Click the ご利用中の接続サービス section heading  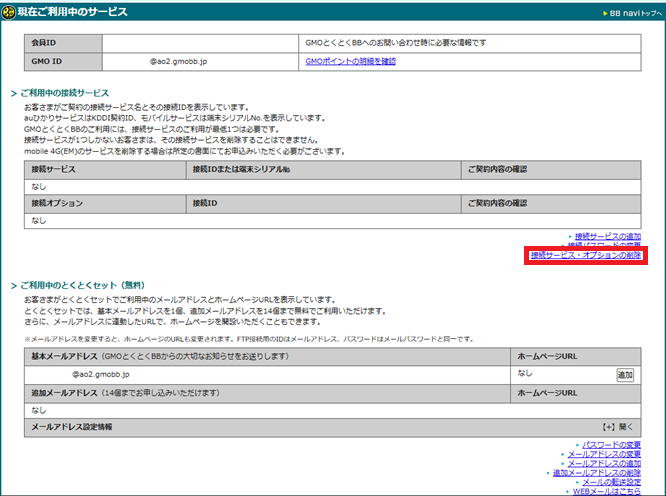click(x=64, y=93)
